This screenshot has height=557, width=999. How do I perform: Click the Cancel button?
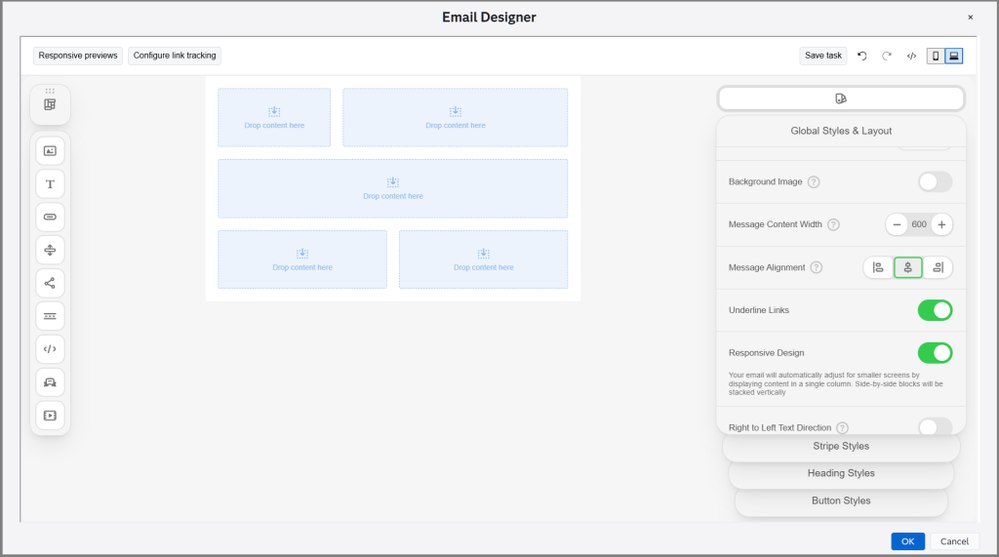point(954,541)
